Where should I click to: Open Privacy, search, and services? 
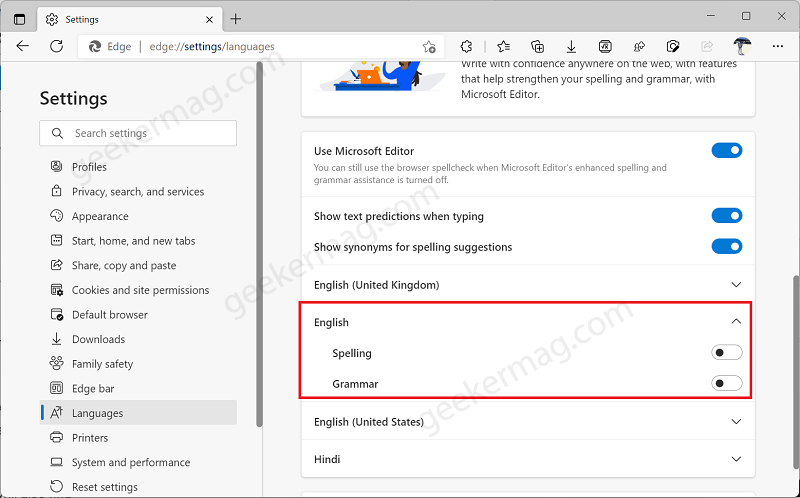pyautogui.click(x=139, y=192)
